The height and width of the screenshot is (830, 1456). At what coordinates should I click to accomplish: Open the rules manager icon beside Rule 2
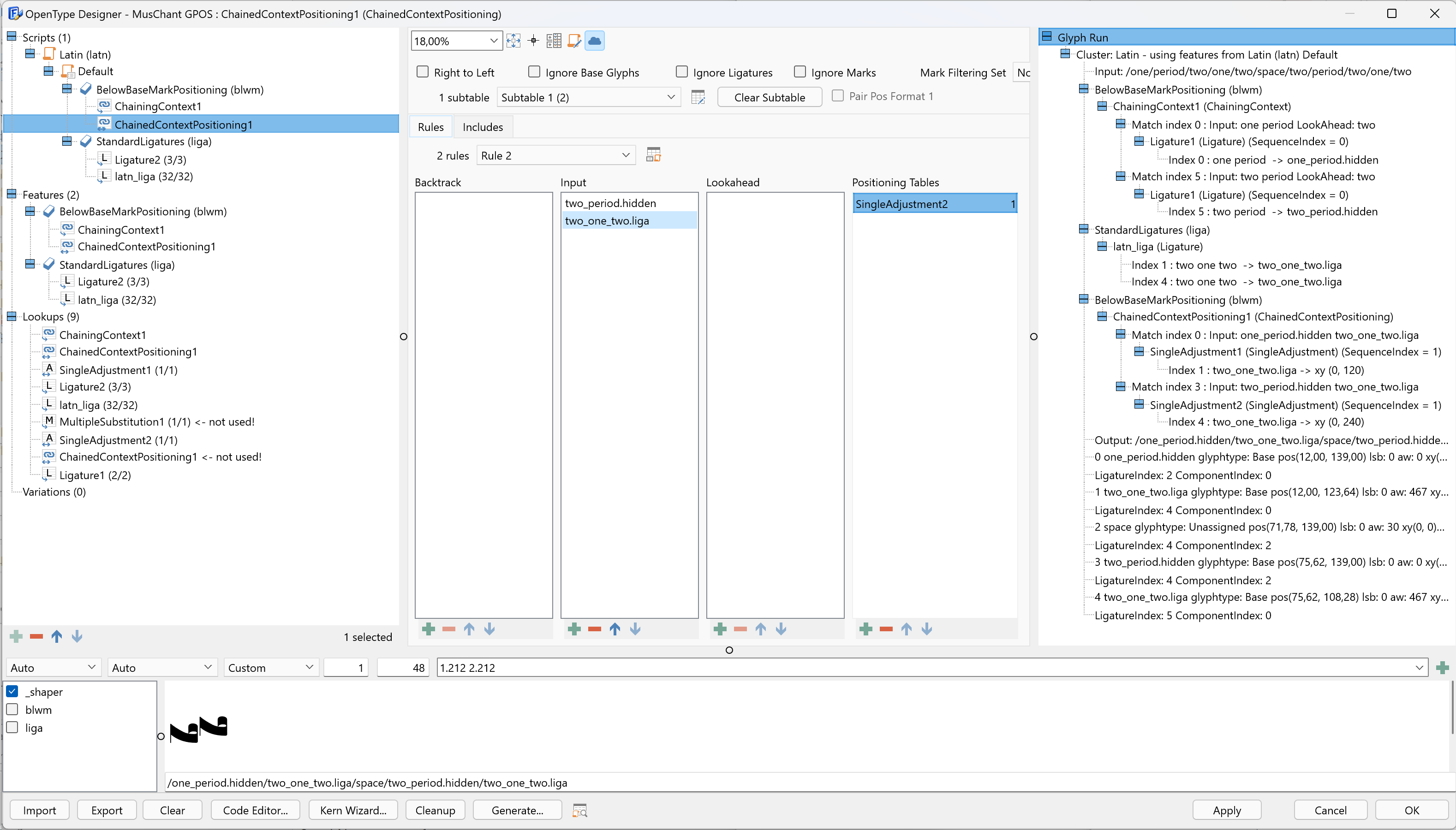coord(654,155)
